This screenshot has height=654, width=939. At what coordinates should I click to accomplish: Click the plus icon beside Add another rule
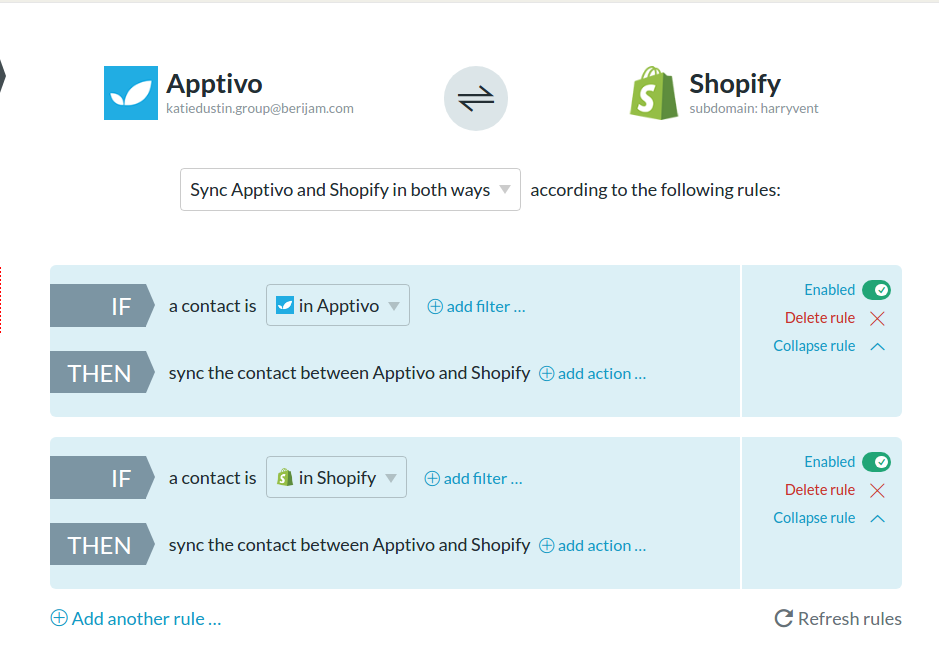[59, 619]
